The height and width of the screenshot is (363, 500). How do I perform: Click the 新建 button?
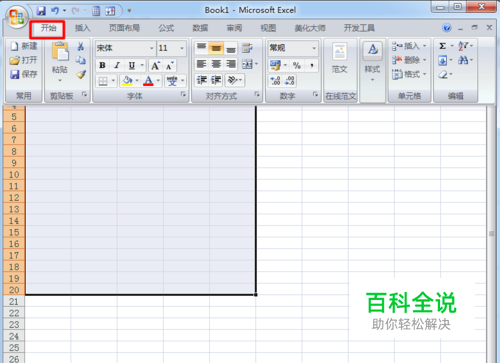tap(24, 46)
